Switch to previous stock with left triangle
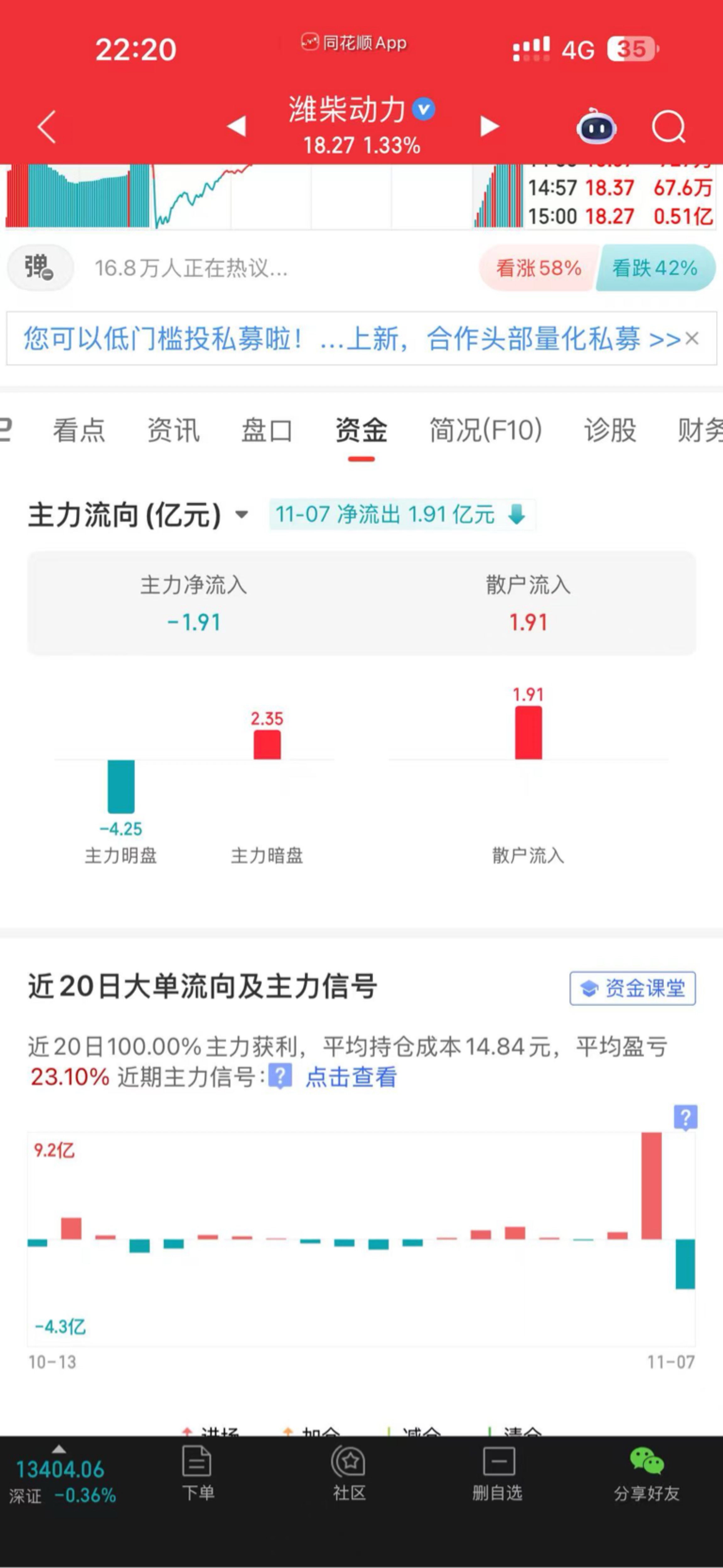Viewport: 723px width, 1568px height. click(x=237, y=126)
